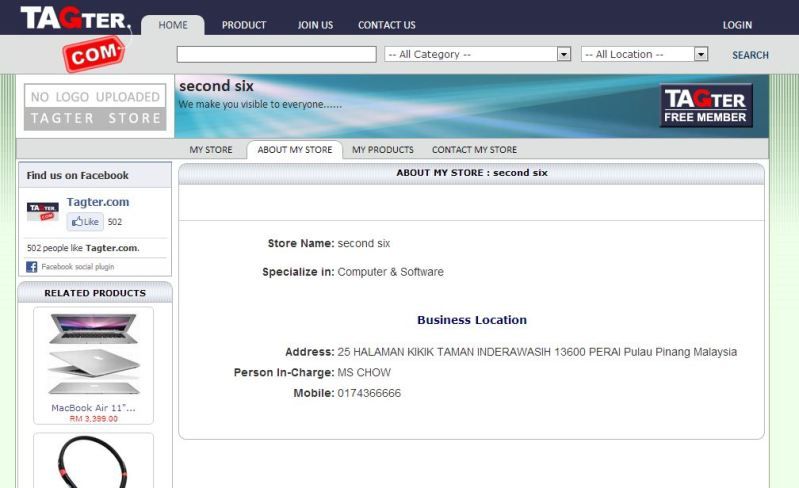Click inside the search text field
Screen dimensions: 799x488
pyautogui.click(x=276, y=54)
